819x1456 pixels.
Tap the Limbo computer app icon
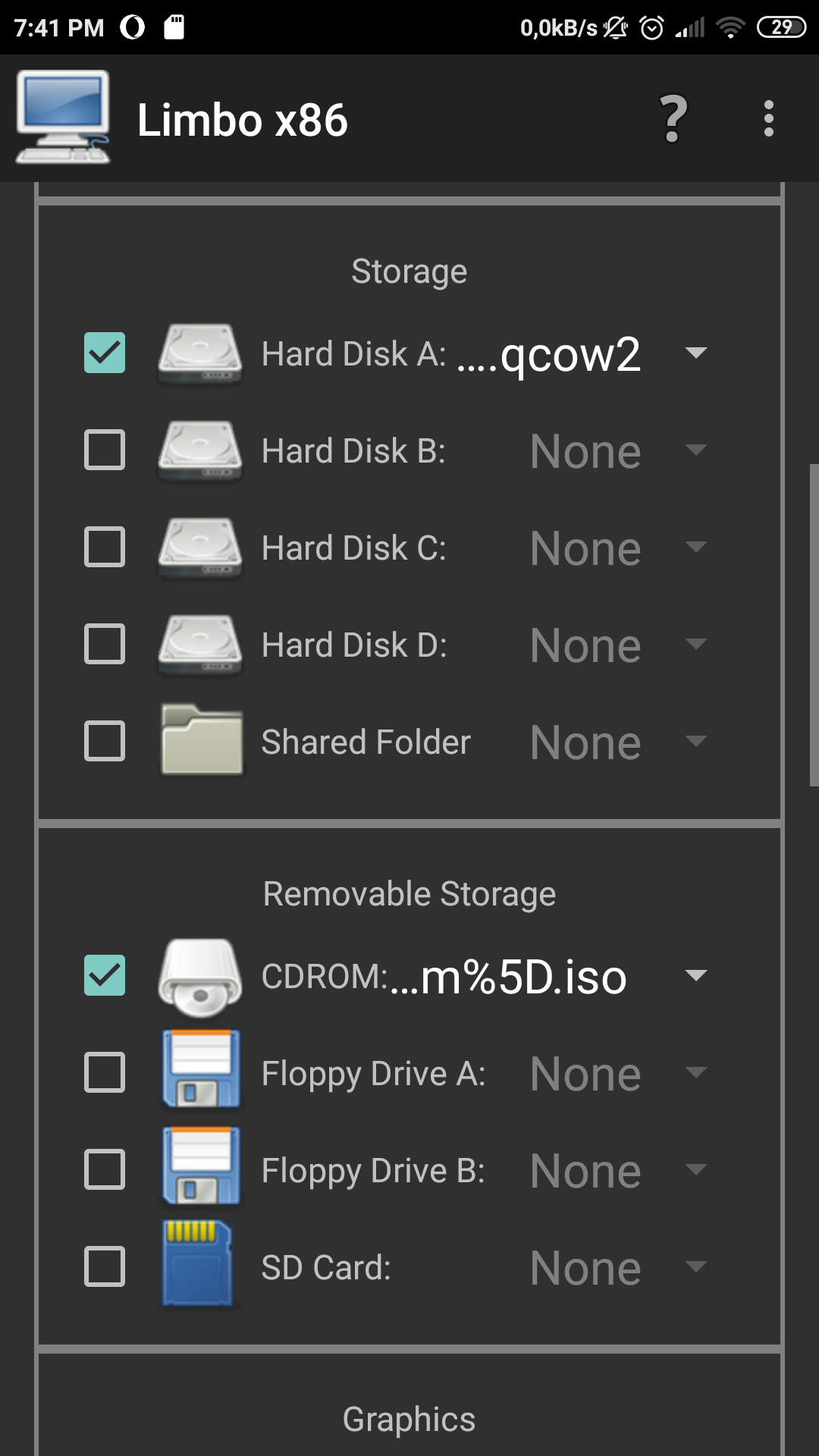tap(63, 118)
